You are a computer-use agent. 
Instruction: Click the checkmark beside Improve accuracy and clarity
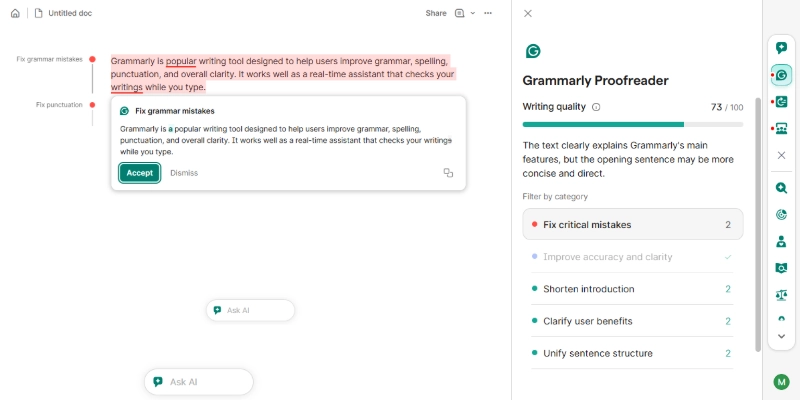(728, 257)
